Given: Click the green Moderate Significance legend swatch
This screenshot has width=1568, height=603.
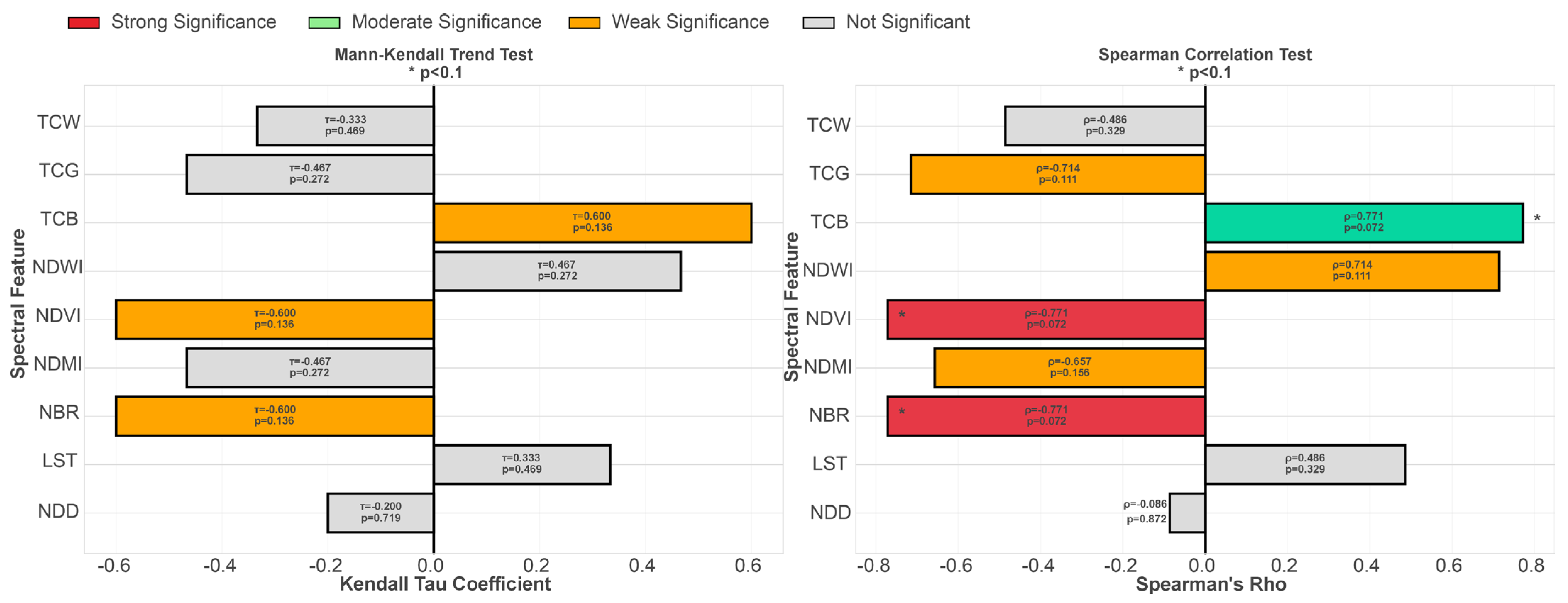Looking at the screenshot, I should pos(324,23).
